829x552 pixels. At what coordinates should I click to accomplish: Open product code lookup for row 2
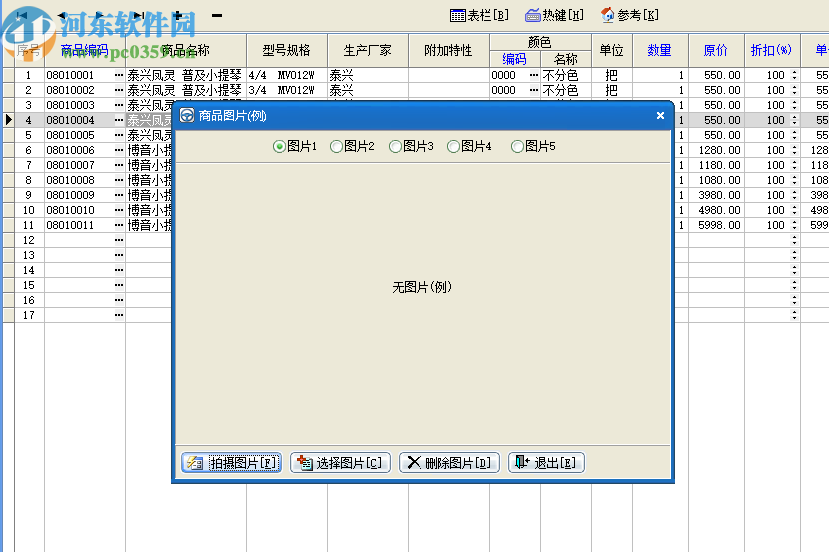point(119,90)
